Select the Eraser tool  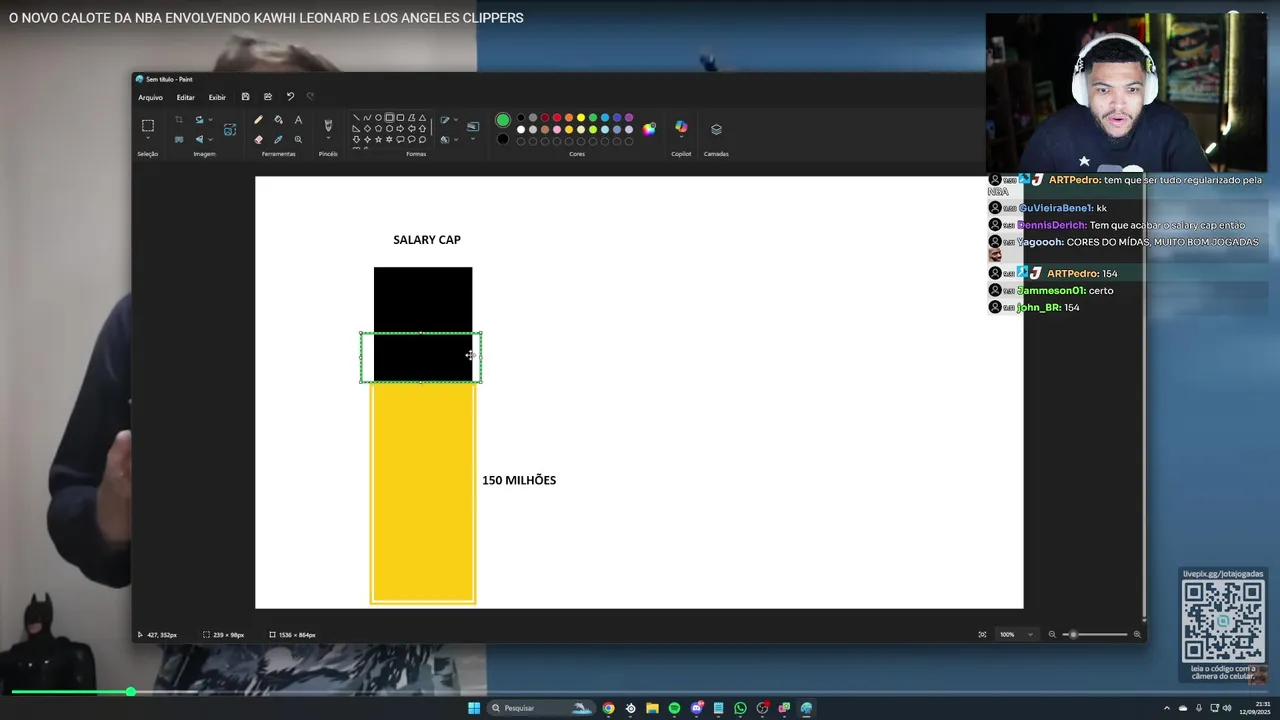click(258, 140)
